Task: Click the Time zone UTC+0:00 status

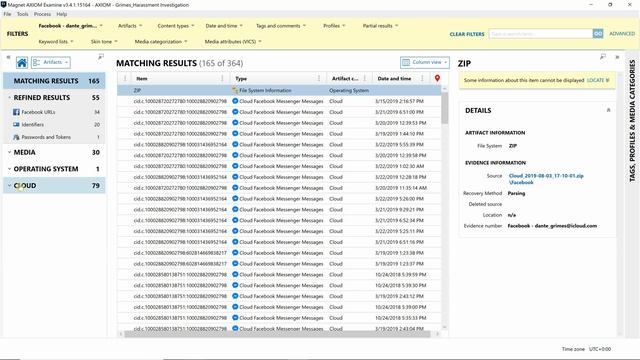Action: click(x=586, y=349)
